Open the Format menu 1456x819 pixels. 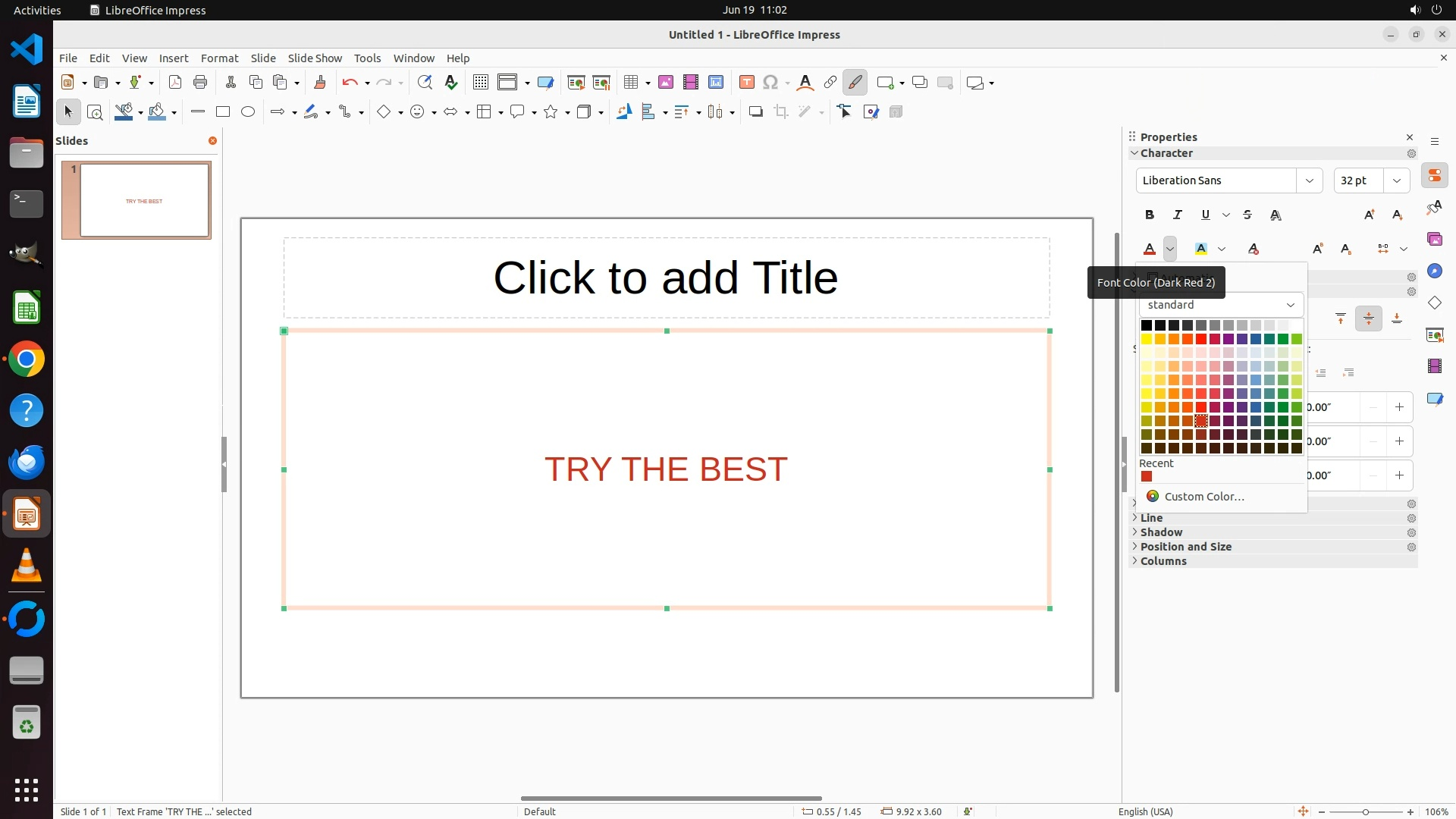[x=219, y=58]
